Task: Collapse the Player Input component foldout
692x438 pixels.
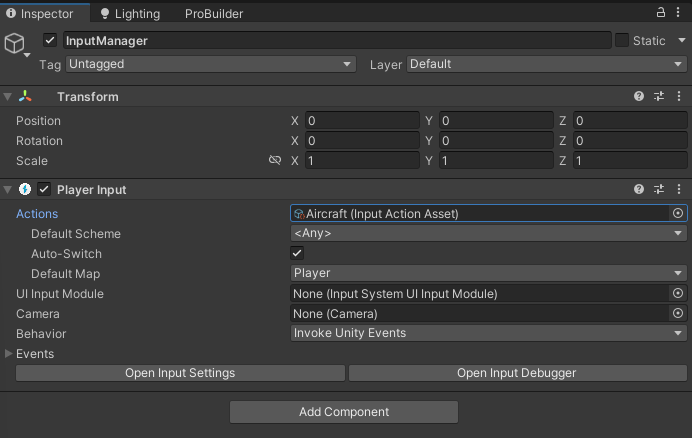Action: (x=8, y=189)
